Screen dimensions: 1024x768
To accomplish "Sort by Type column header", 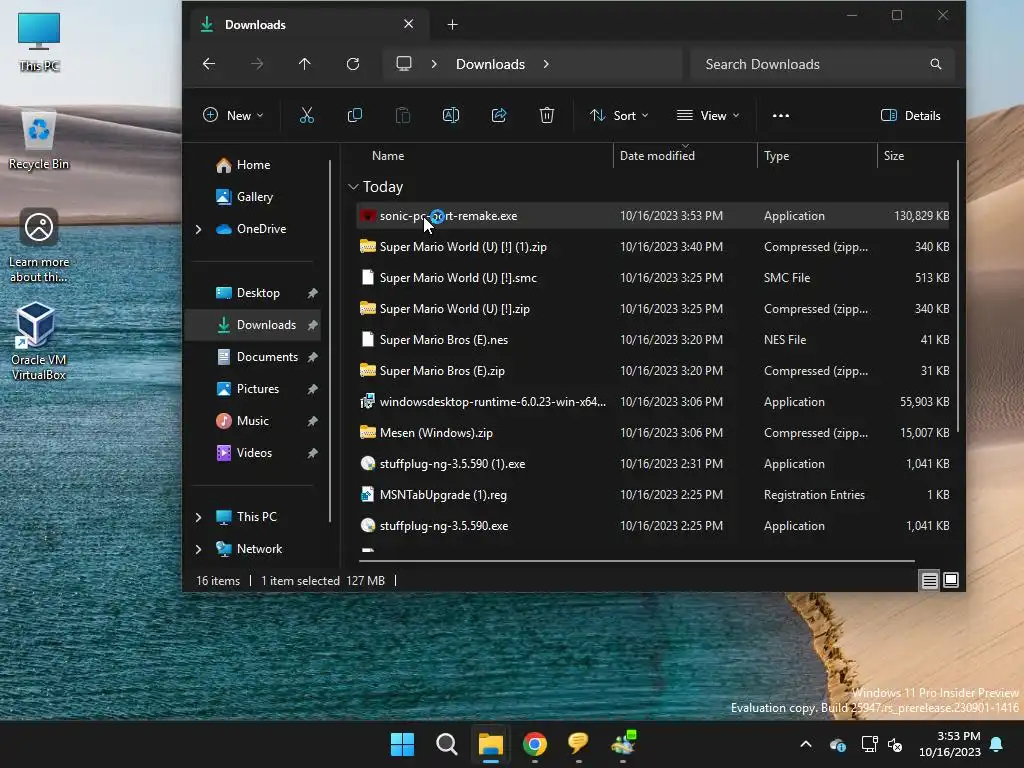I will click(x=776, y=156).
